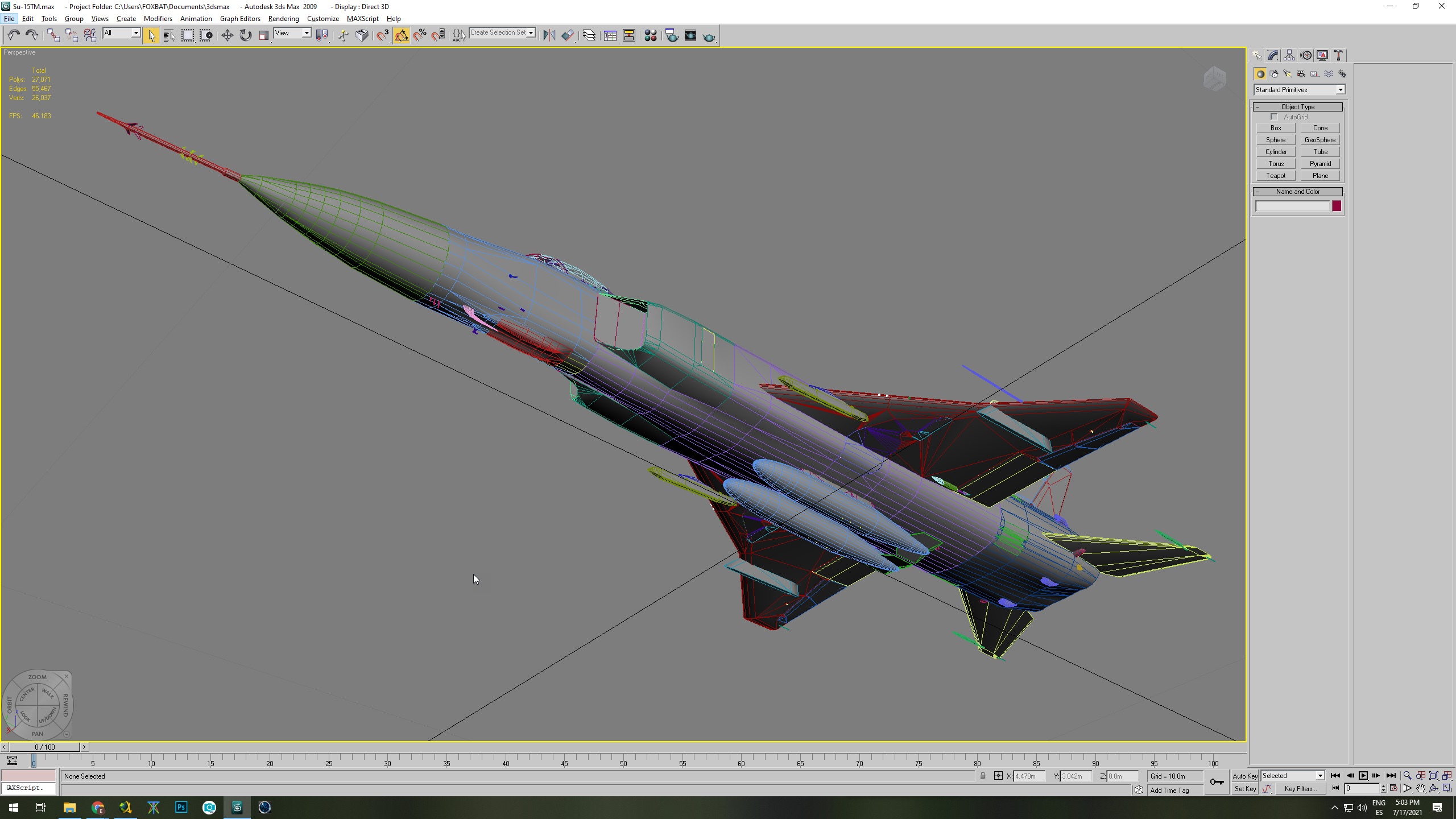Click the object color swatch
Viewport: 1456px width, 819px height.
[x=1337, y=206]
